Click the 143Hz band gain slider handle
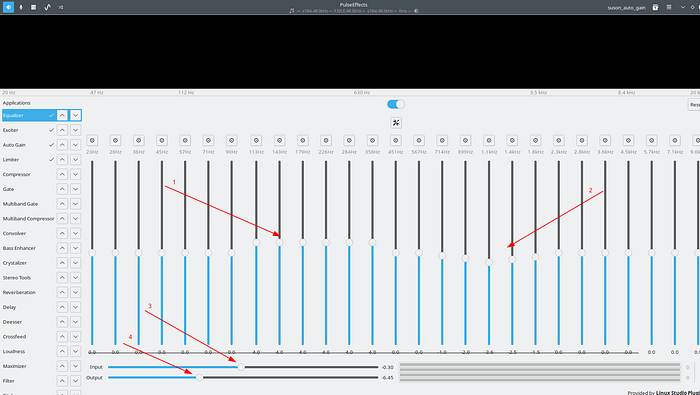Viewport: 700px width, 395px height. pos(279,242)
